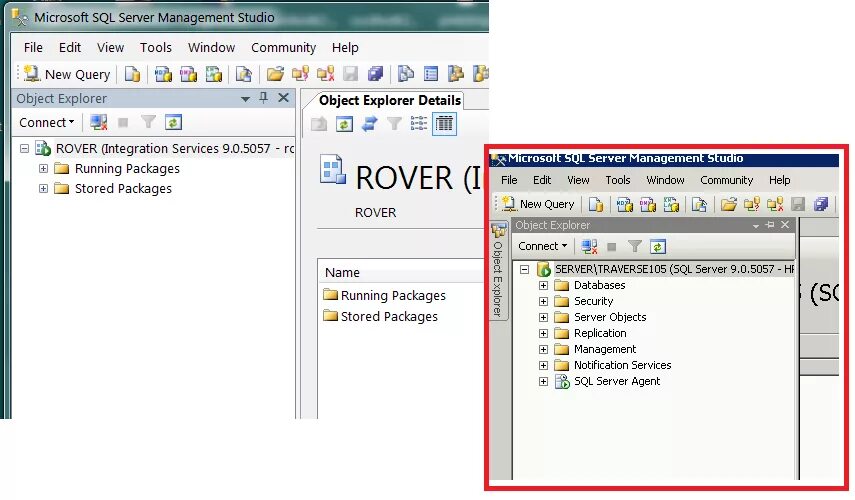Viewport: 855px width, 500px height.
Task: Click the list-style Summary icon in ROVER toolbar
Action: coord(431,74)
